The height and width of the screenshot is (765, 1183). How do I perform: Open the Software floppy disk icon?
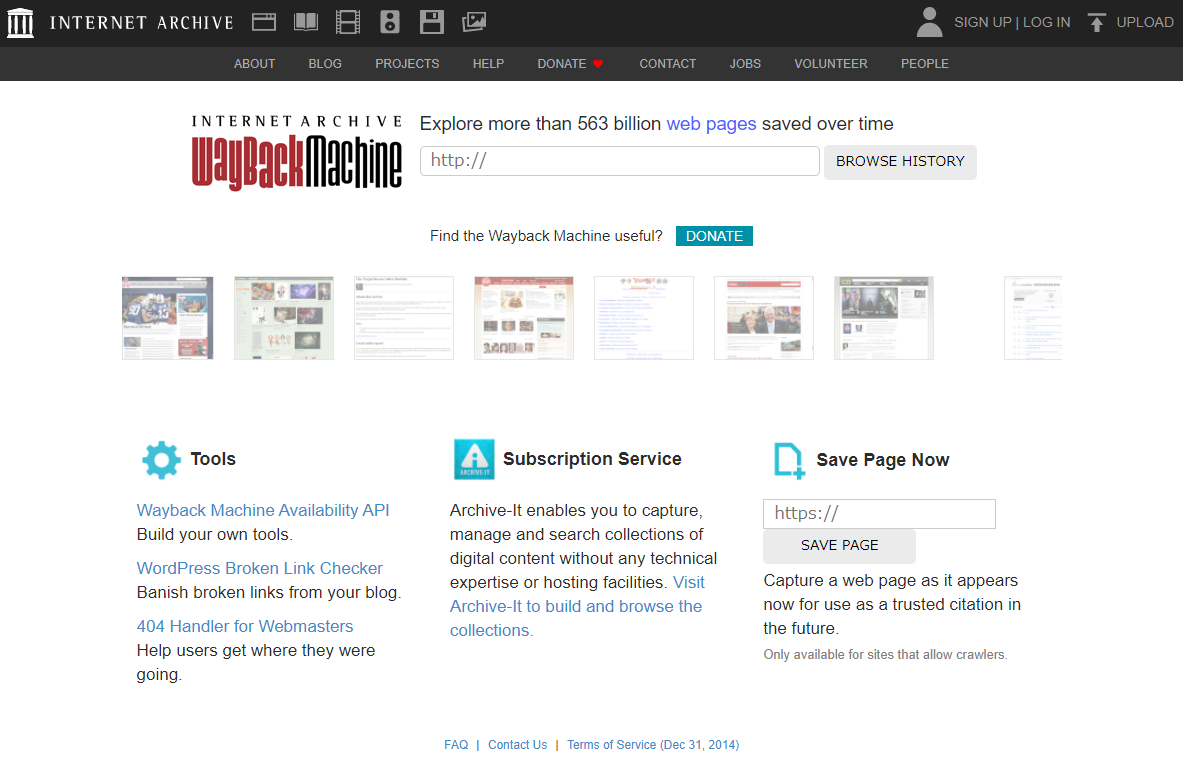432,22
